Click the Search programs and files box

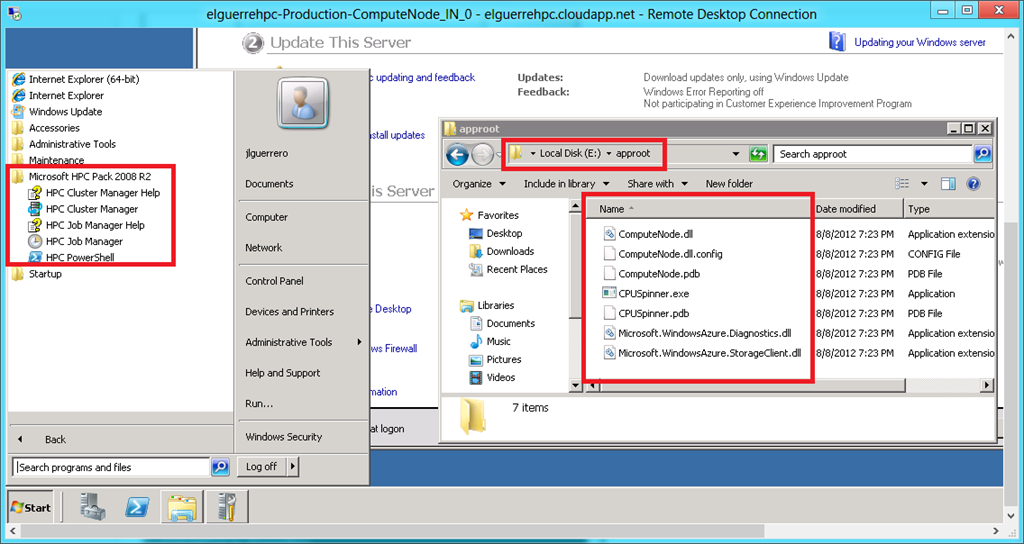coord(110,467)
